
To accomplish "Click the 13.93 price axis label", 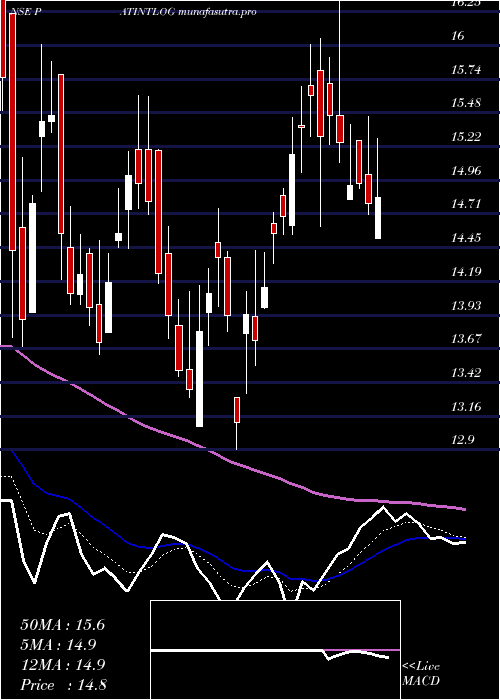I will click(467, 305).
